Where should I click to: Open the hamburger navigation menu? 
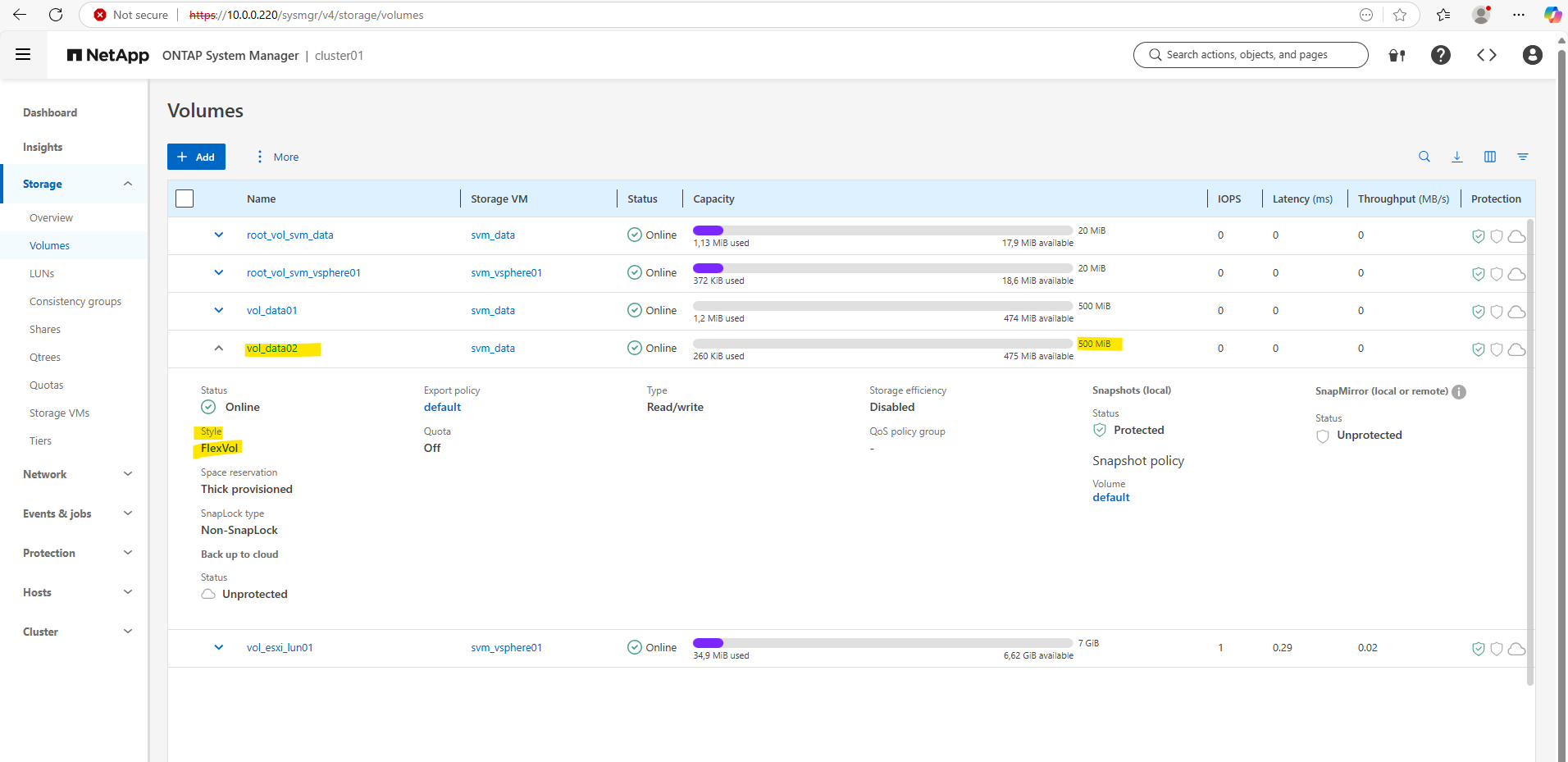click(x=23, y=55)
